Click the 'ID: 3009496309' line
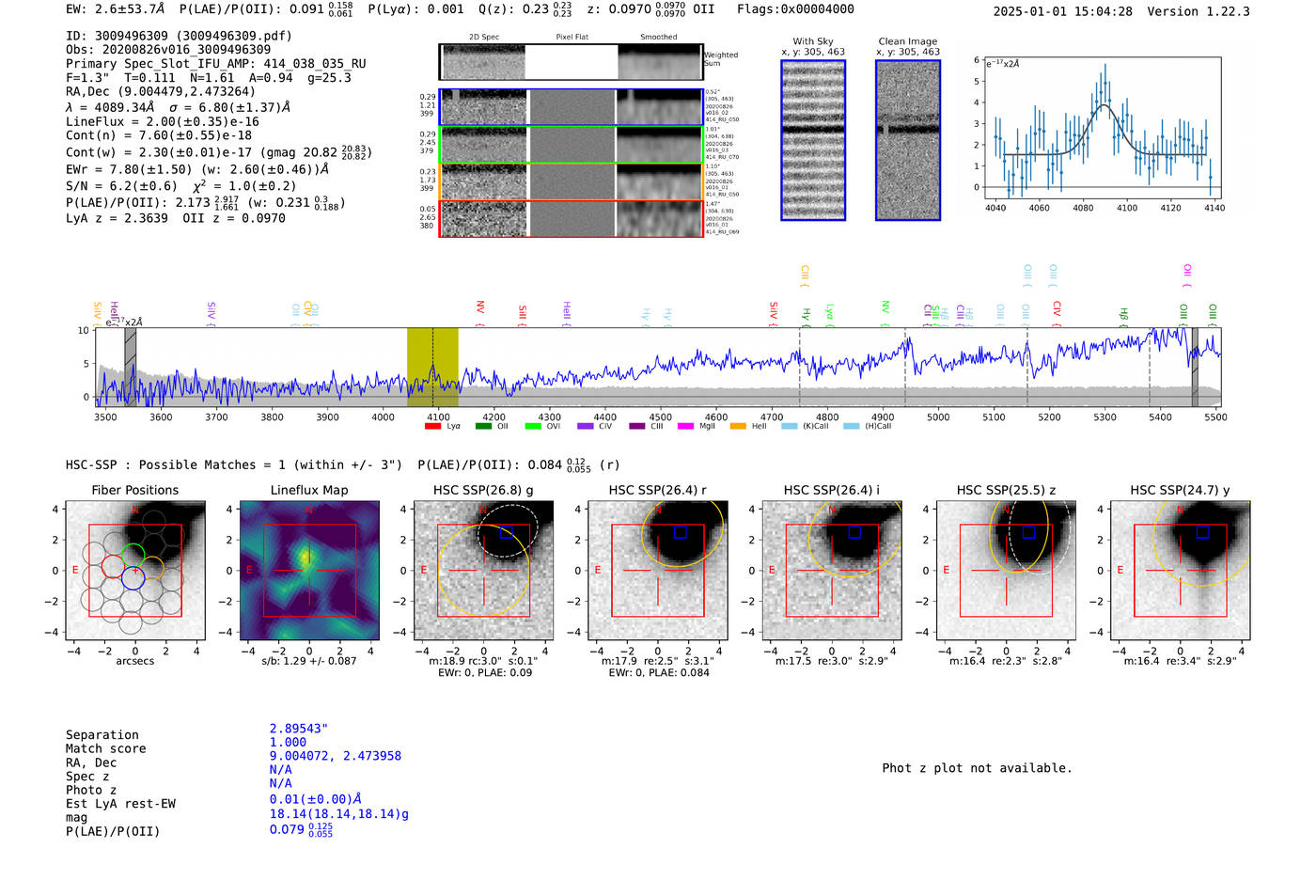Image resolution: width=1316 pixels, height=896 pixels. tap(179, 36)
